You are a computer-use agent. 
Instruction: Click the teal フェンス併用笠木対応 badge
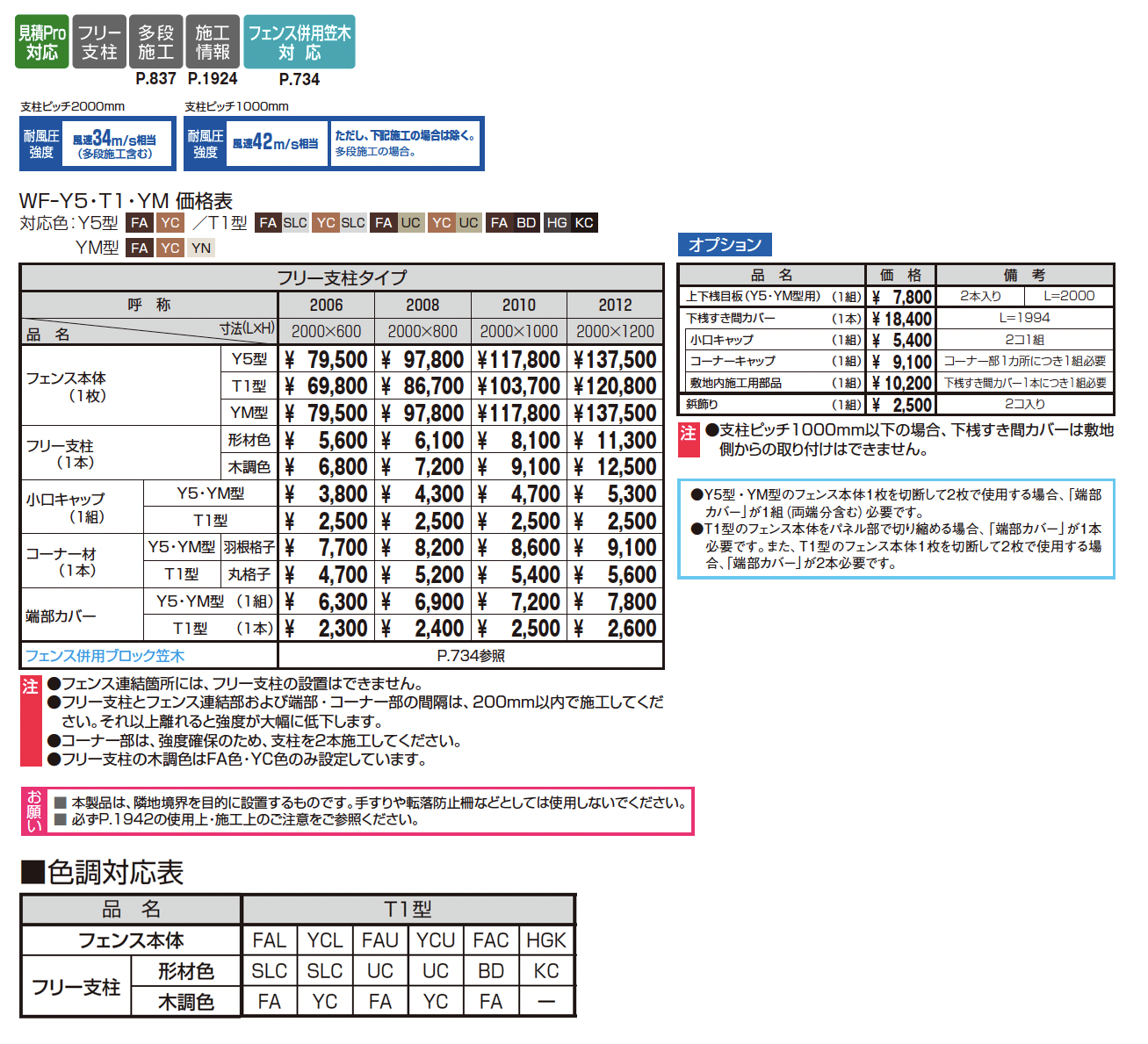(x=299, y=42)
